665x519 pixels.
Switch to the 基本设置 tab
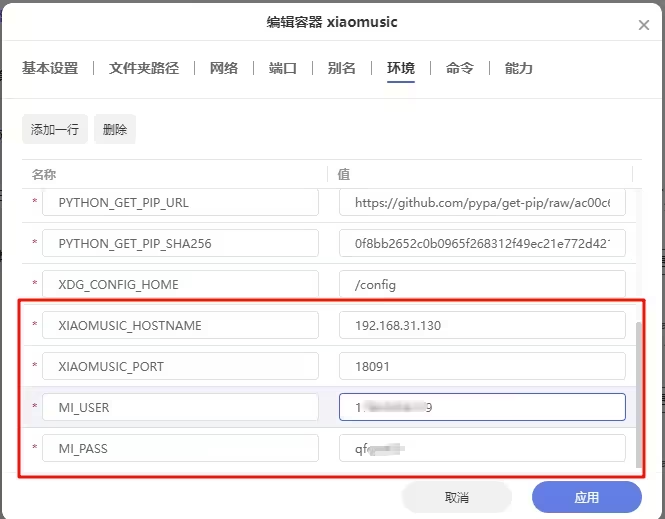click(50, 68)
